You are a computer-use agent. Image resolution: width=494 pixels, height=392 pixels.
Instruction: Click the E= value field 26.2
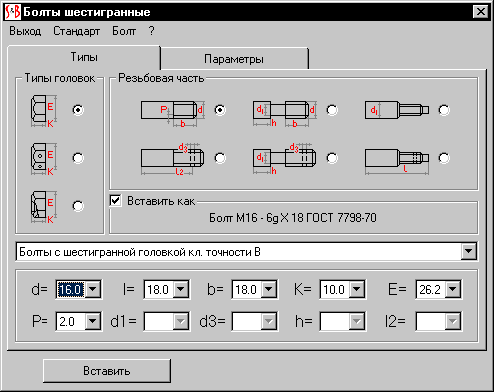coord(431,289)
